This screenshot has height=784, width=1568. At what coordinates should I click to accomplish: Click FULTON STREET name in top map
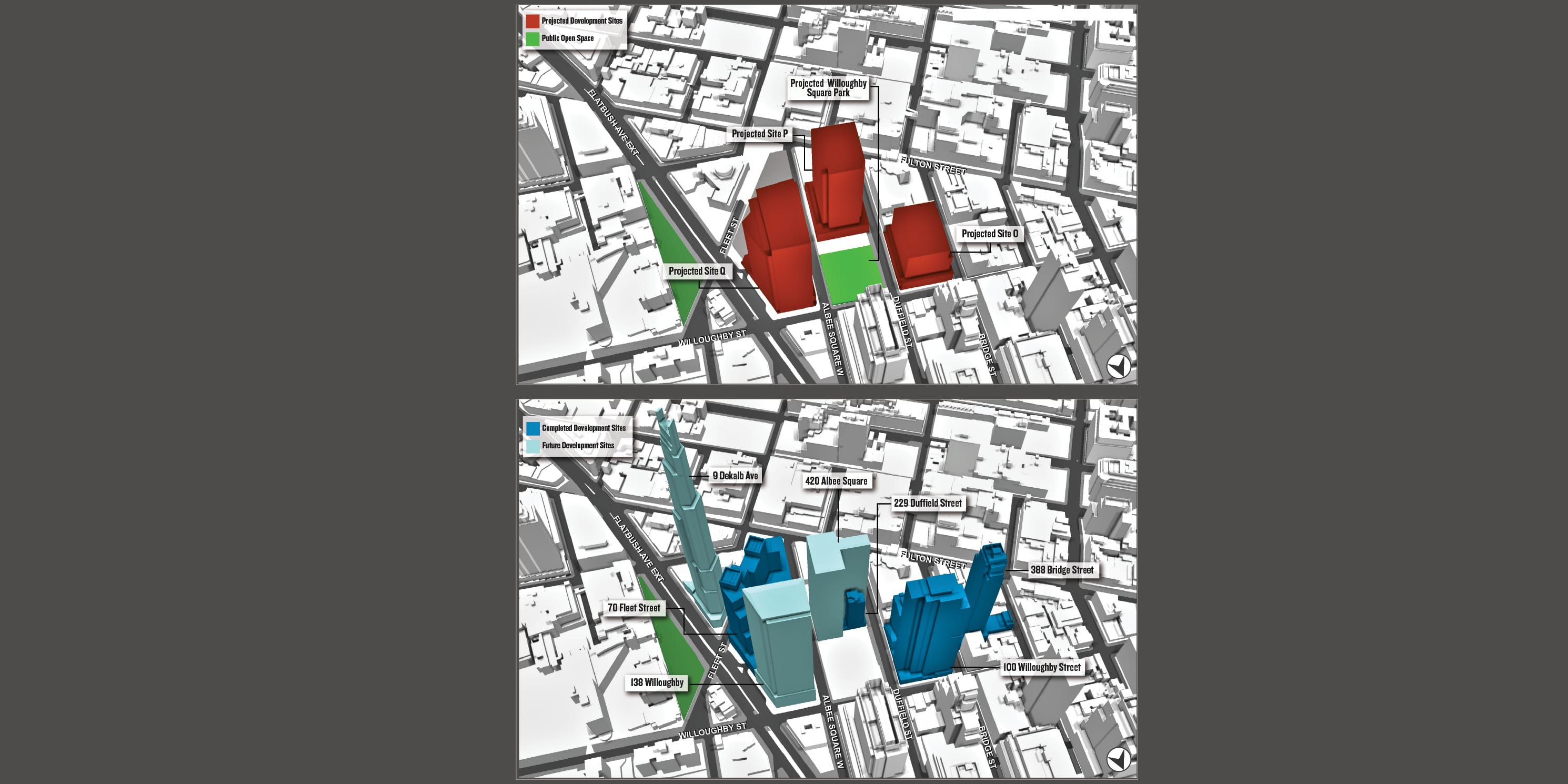(x=933, y=166)
